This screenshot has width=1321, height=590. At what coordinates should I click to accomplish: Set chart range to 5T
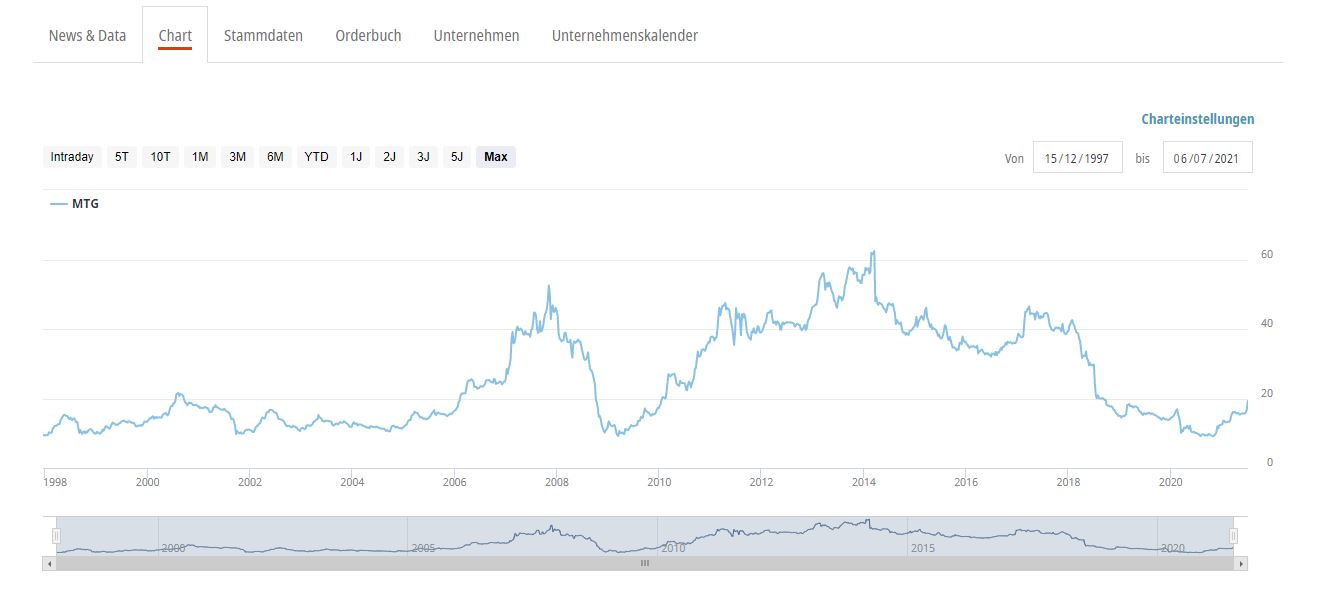122,157
